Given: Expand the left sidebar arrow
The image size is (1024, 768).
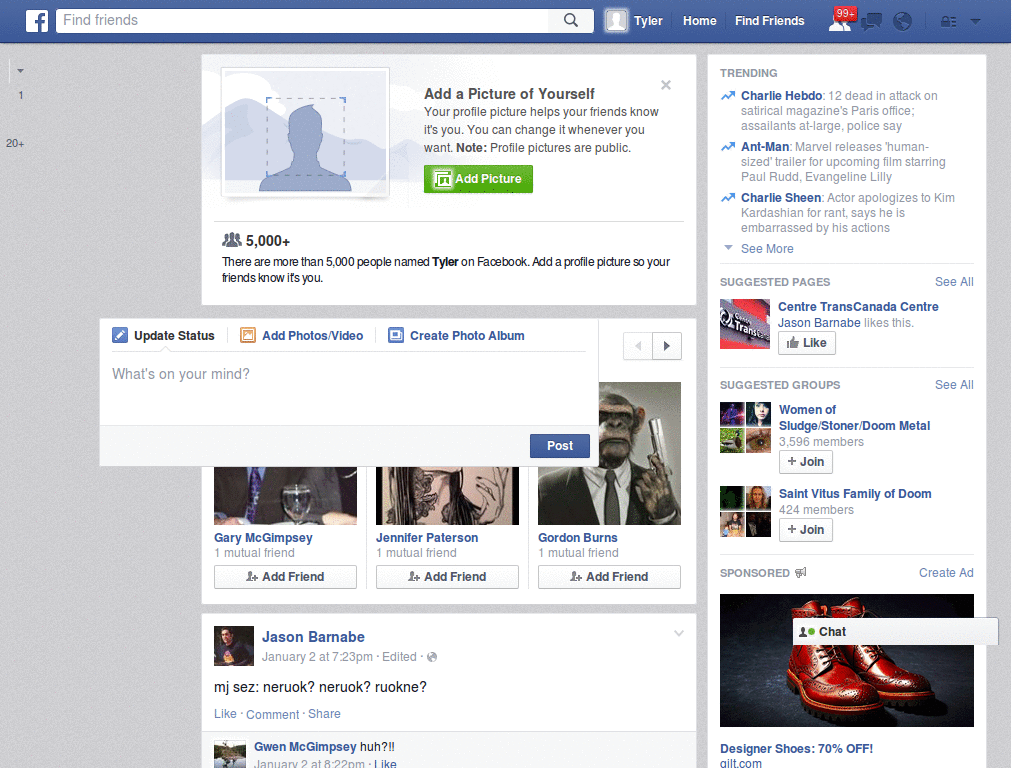Looking at the screenshot, I should pyautogui.click(x=20, y=71).
